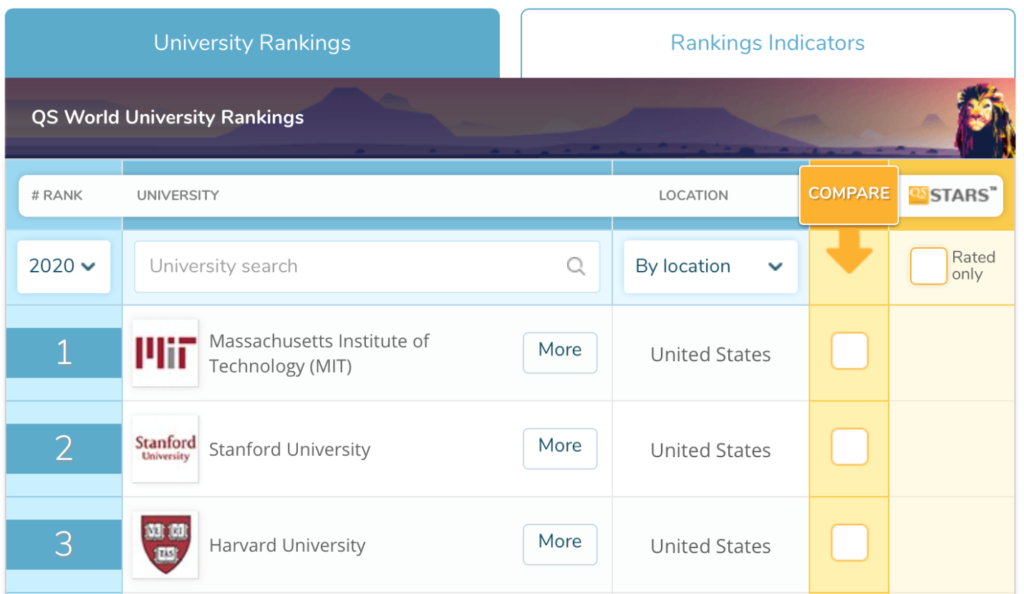Screen dimensions: 1024x594
Task: Focus the University search field
Action: [x=350, y=266]
